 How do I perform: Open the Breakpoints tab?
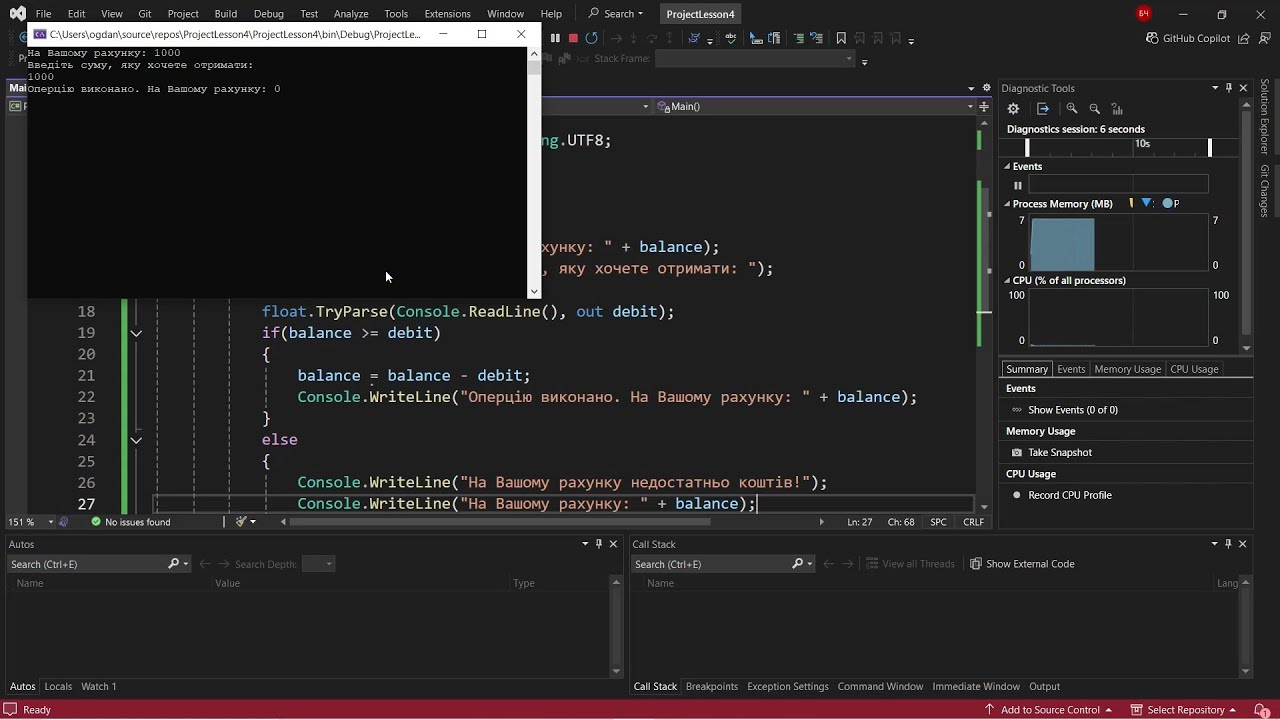point(712,686)
